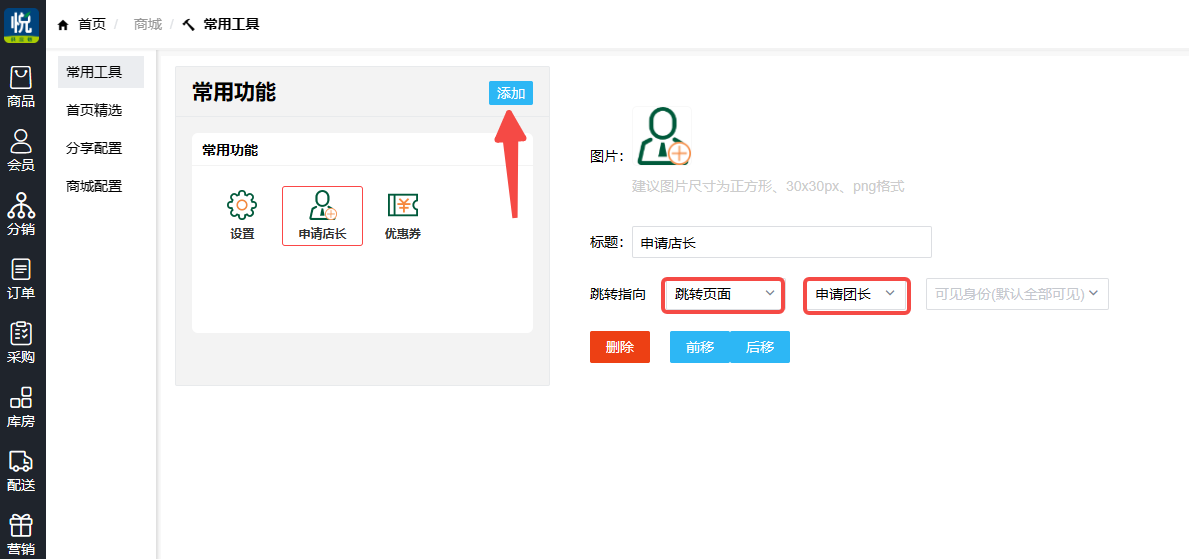Click the 前移 move-forward button
1189x559 pixels.
700,347
